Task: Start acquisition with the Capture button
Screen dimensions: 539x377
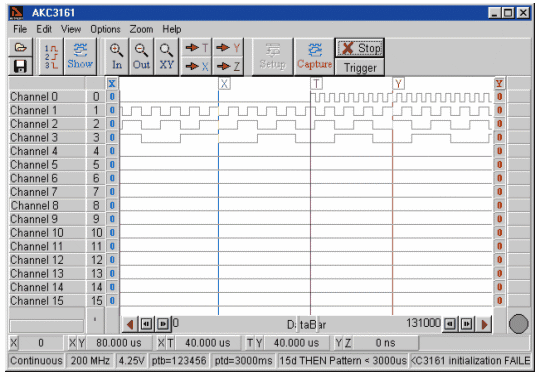Action: click(315, 57)
